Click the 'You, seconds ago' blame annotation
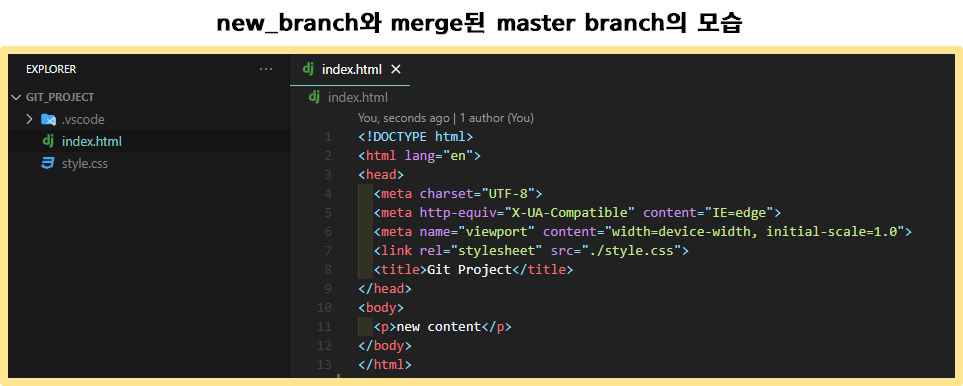The image size is (963, 386). pyautogui.click(x=404, y=118)
